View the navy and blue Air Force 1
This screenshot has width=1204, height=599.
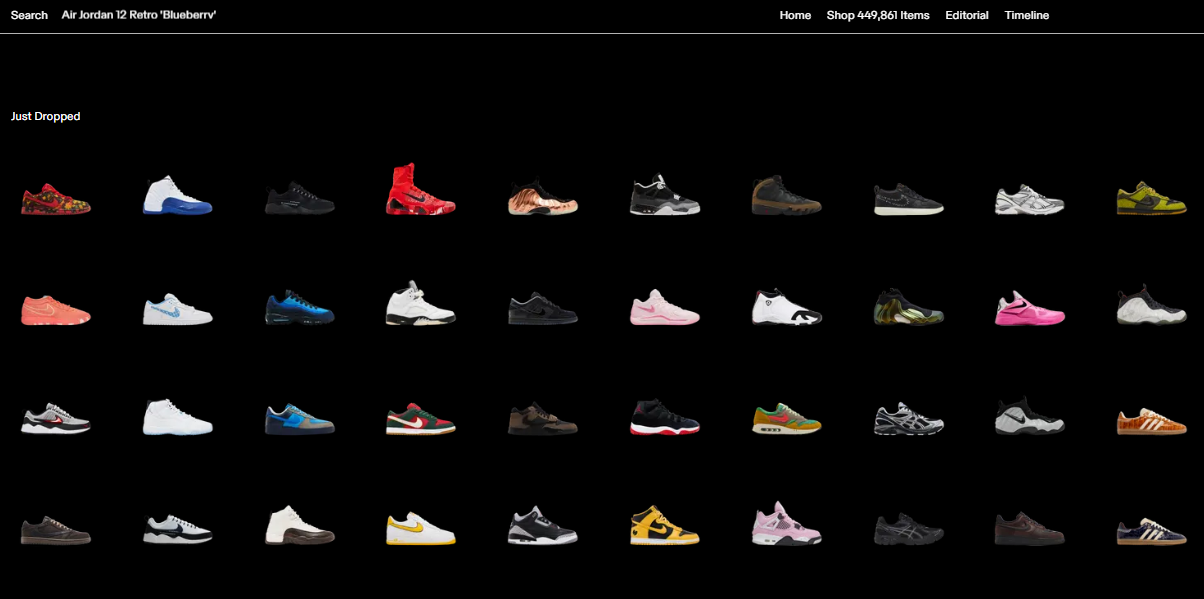300,419
